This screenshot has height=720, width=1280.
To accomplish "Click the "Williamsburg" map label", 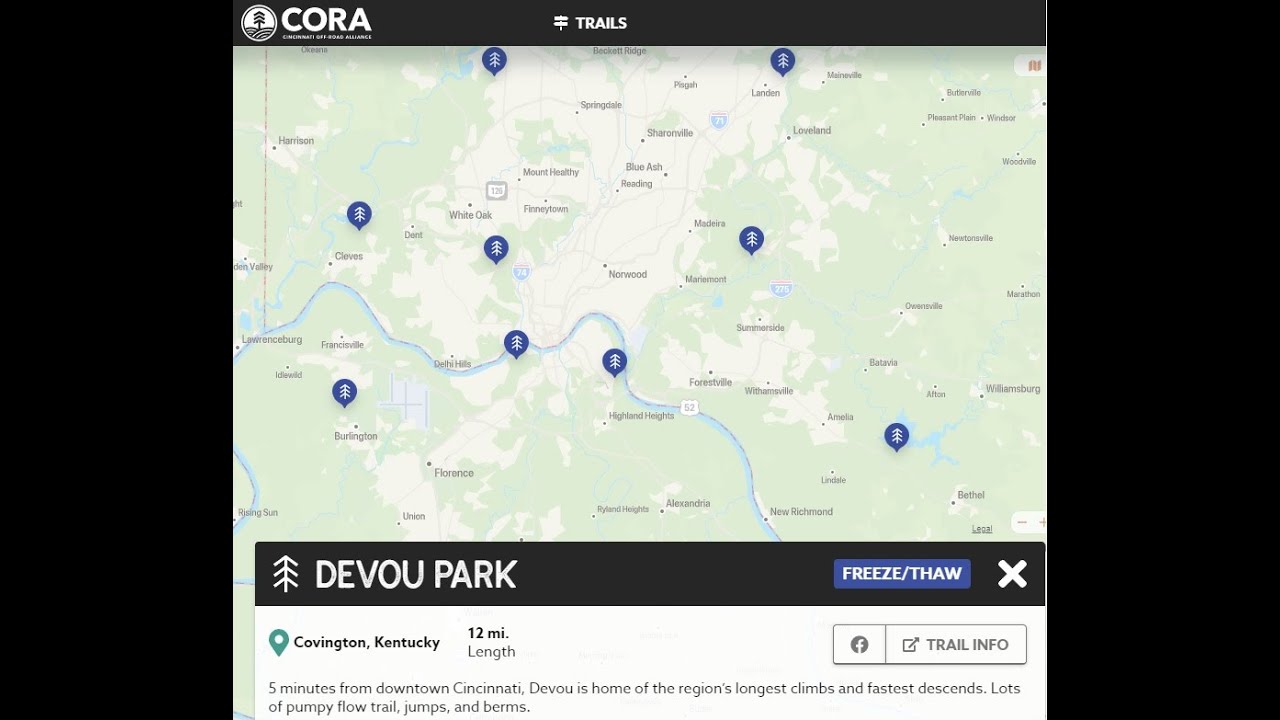I will point(1013,388).
